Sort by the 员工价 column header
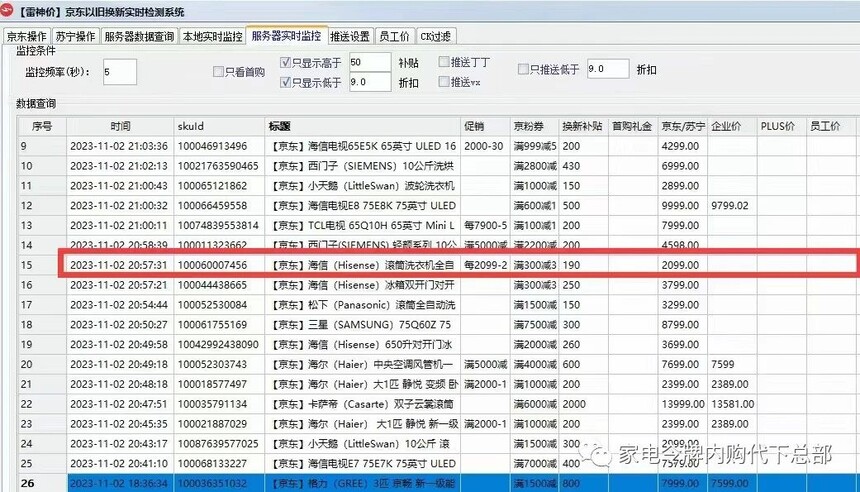This screenshot has height=492, width=860. (830, 126)
